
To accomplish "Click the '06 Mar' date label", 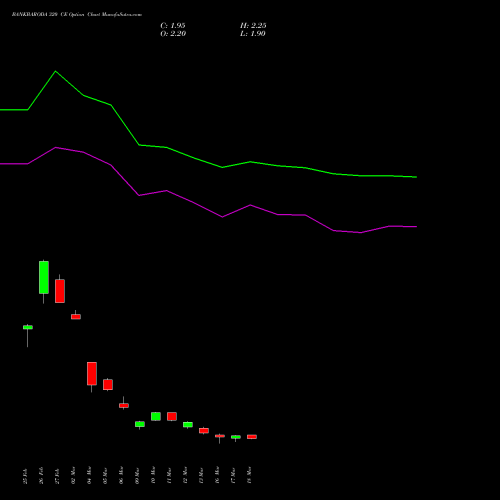I will click(122, 475).
